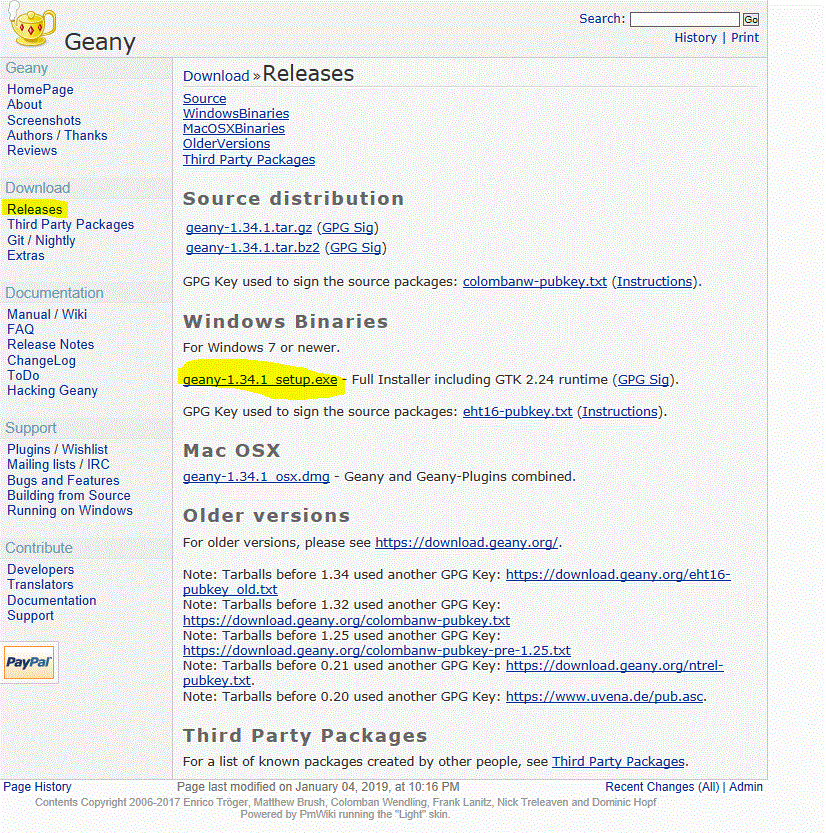Click the Print link
Image resolution: width=826 pixels, height=833 pixels.
[x=745, y=38]
